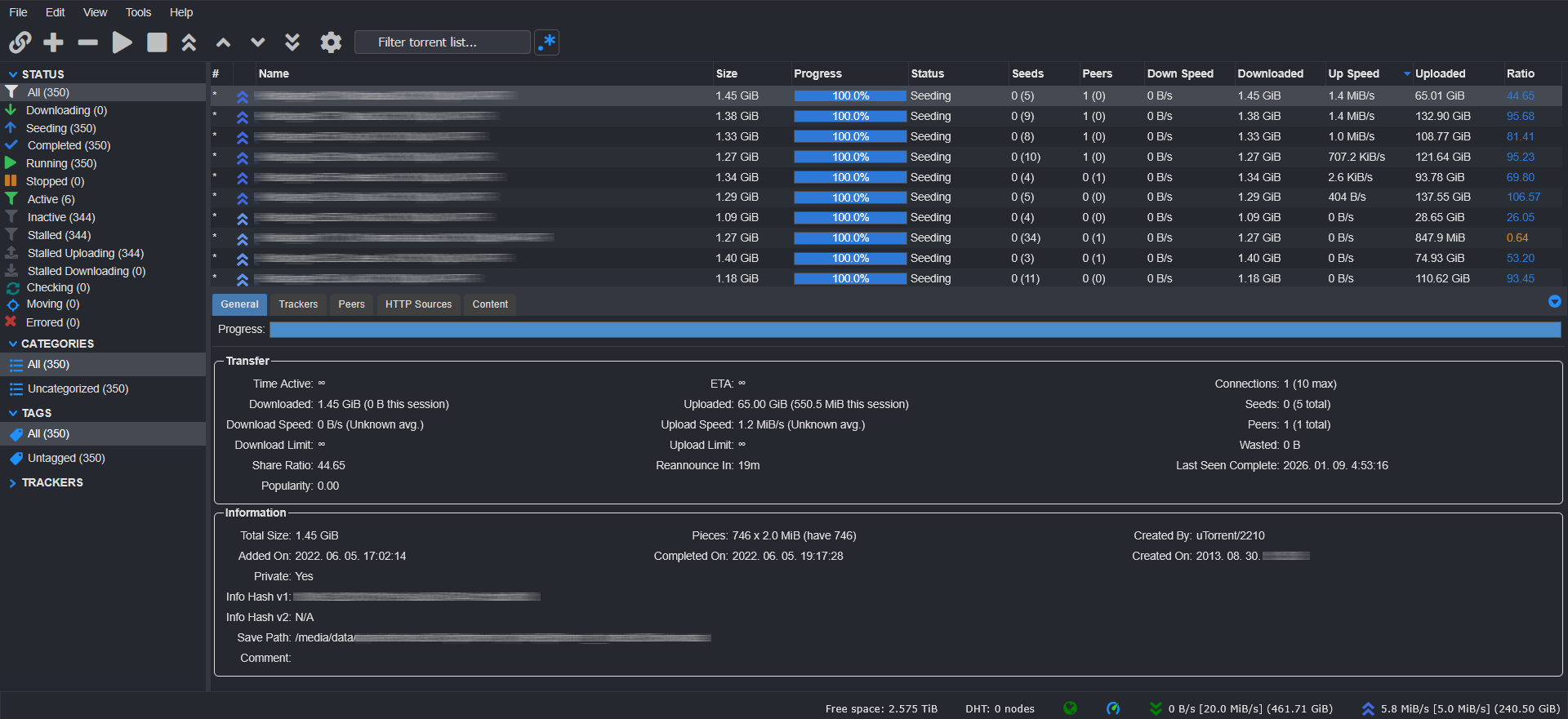
Task: Collapse the CATEGORIES section
Action: pos(12,344)
